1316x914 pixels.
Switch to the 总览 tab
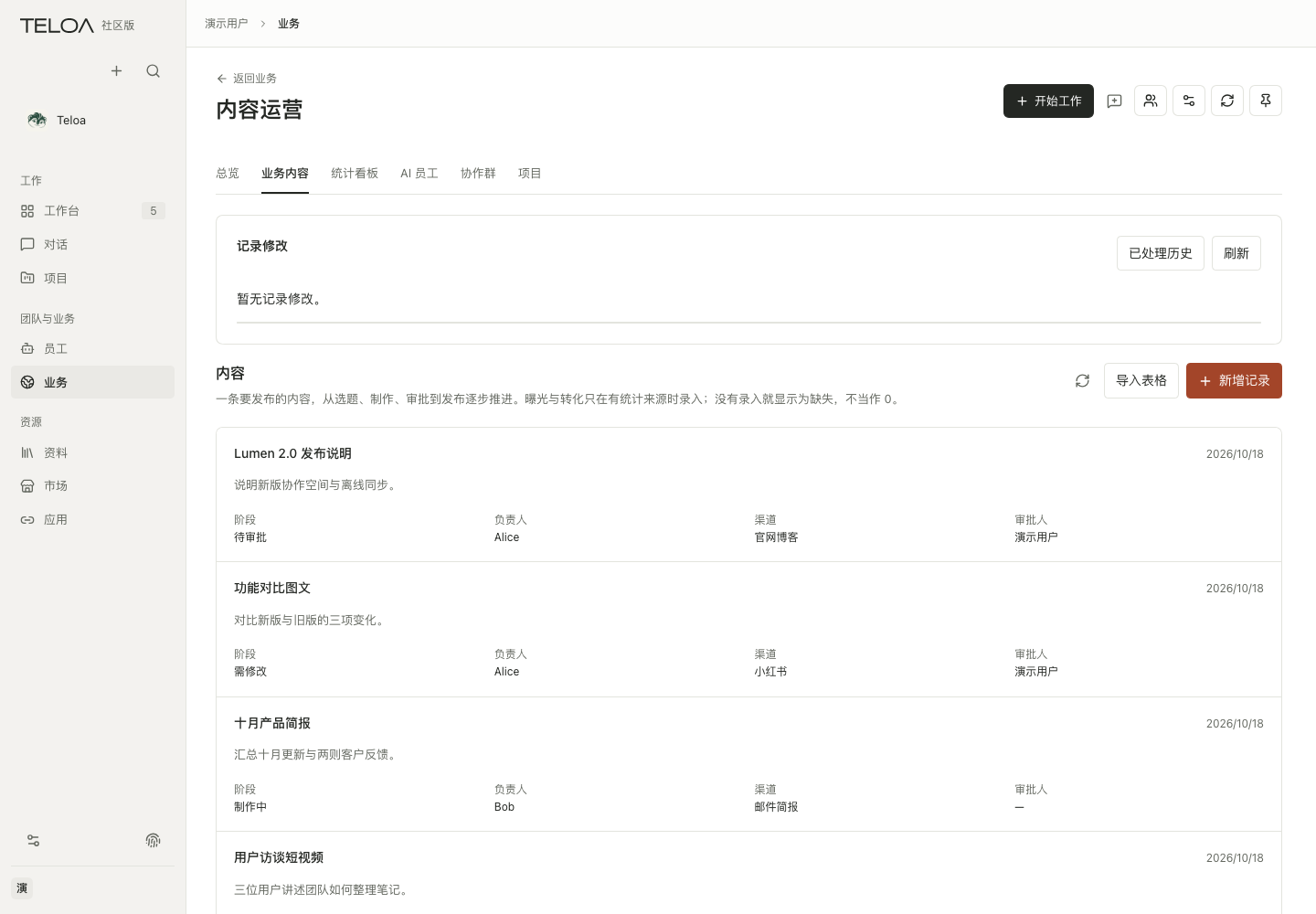click(x=228, y=174)
